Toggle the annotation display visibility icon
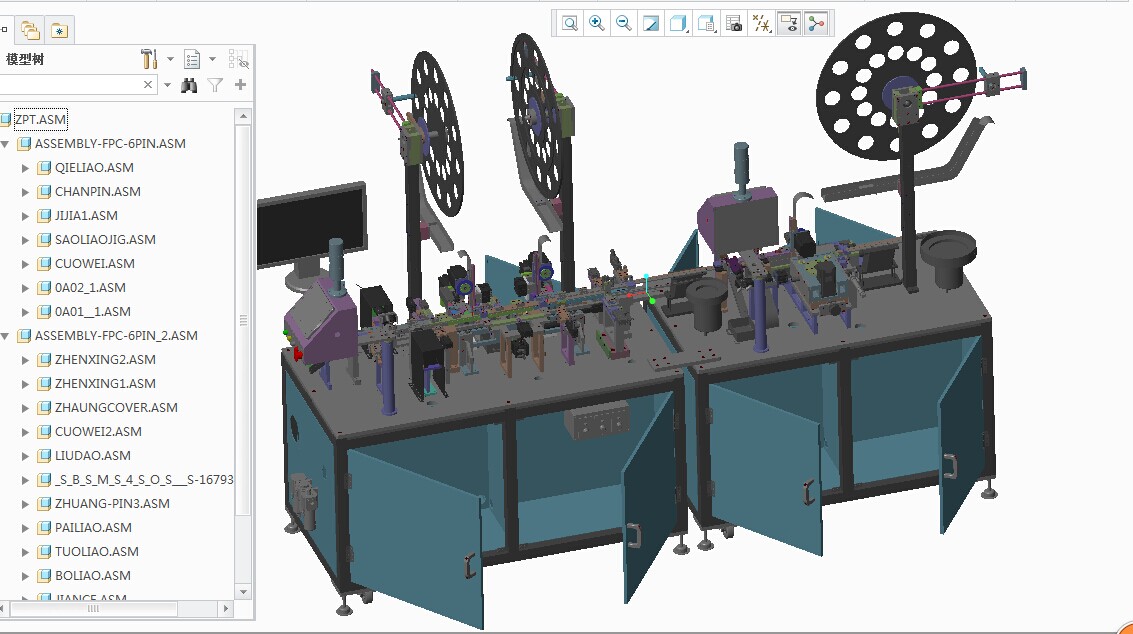 (x=788, y=22)
